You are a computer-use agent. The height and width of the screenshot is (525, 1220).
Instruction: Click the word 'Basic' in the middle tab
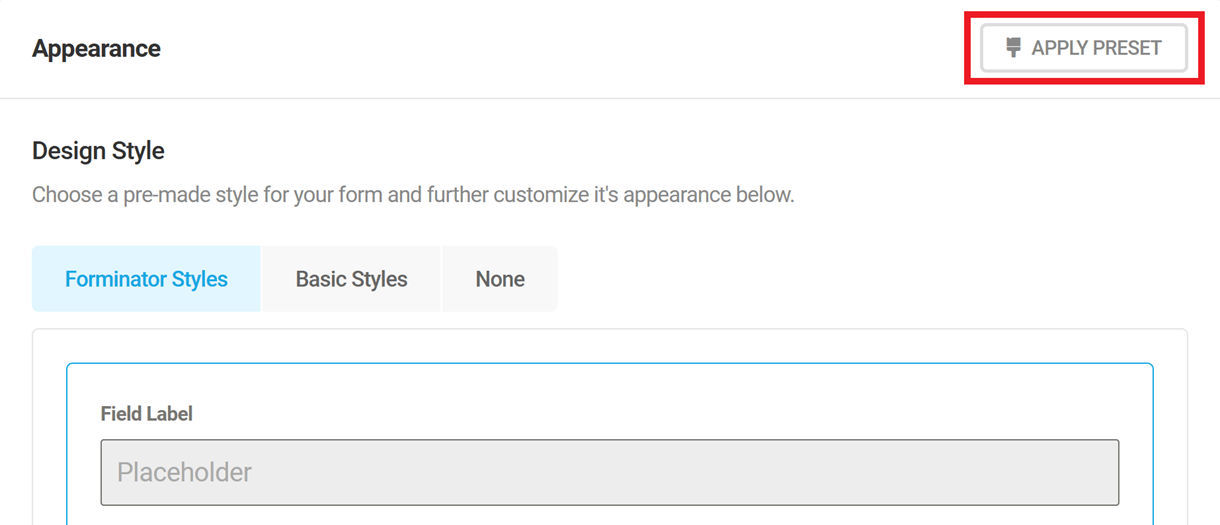319,279
